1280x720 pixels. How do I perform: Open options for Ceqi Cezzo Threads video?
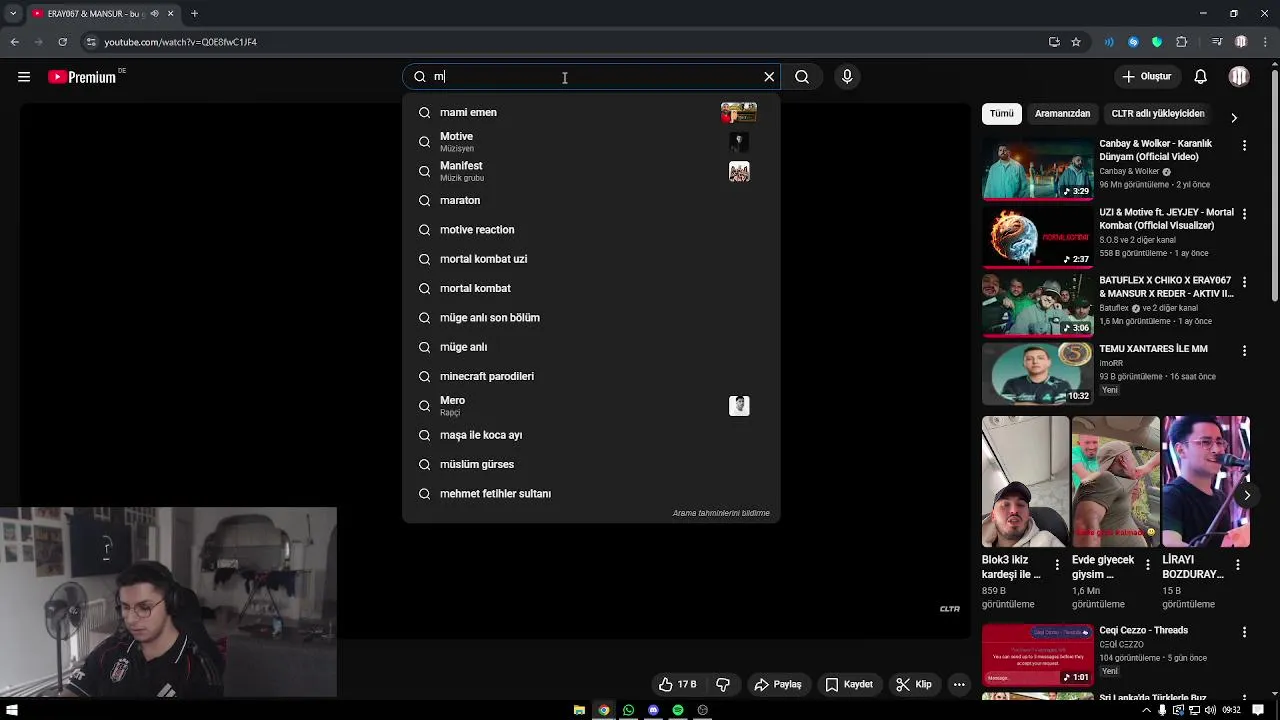1244,632
